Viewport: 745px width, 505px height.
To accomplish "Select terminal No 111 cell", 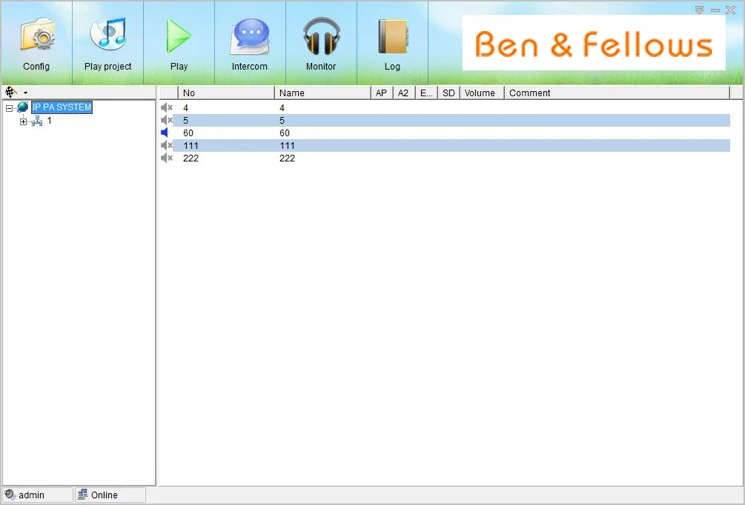I will [191, 146].
